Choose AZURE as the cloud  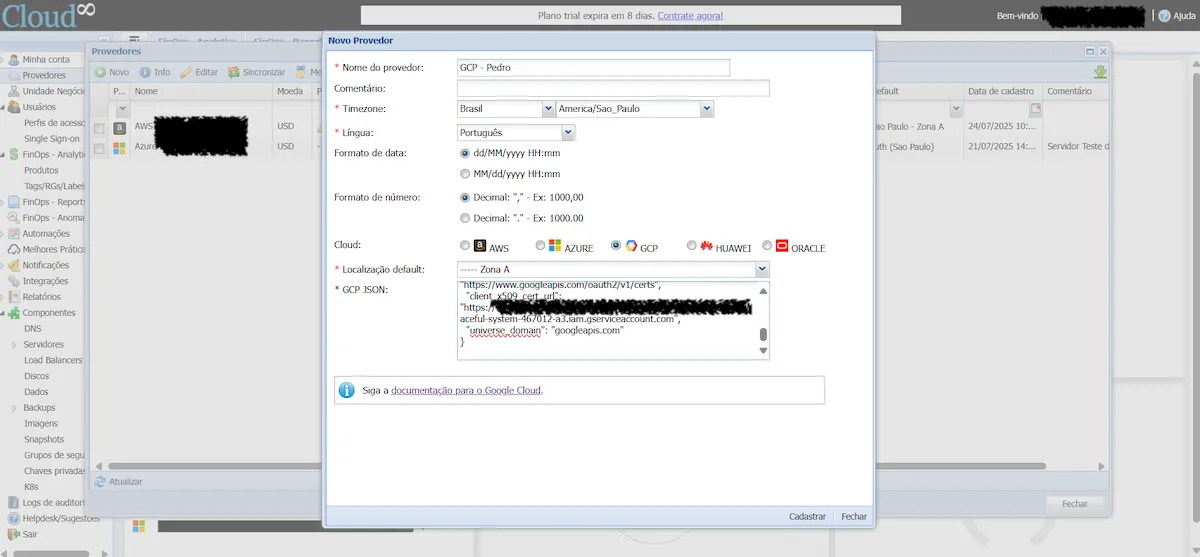click(541, 245)
